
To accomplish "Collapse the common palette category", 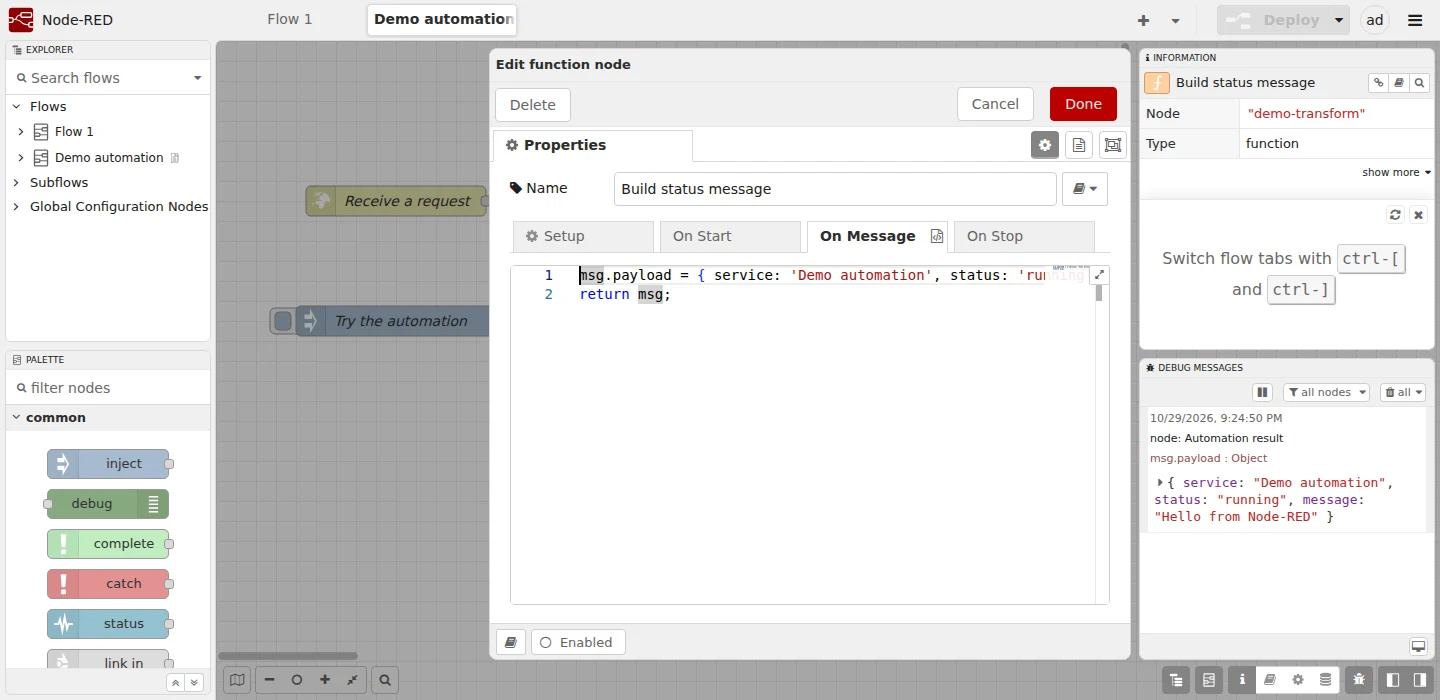I will click(108, 418).
